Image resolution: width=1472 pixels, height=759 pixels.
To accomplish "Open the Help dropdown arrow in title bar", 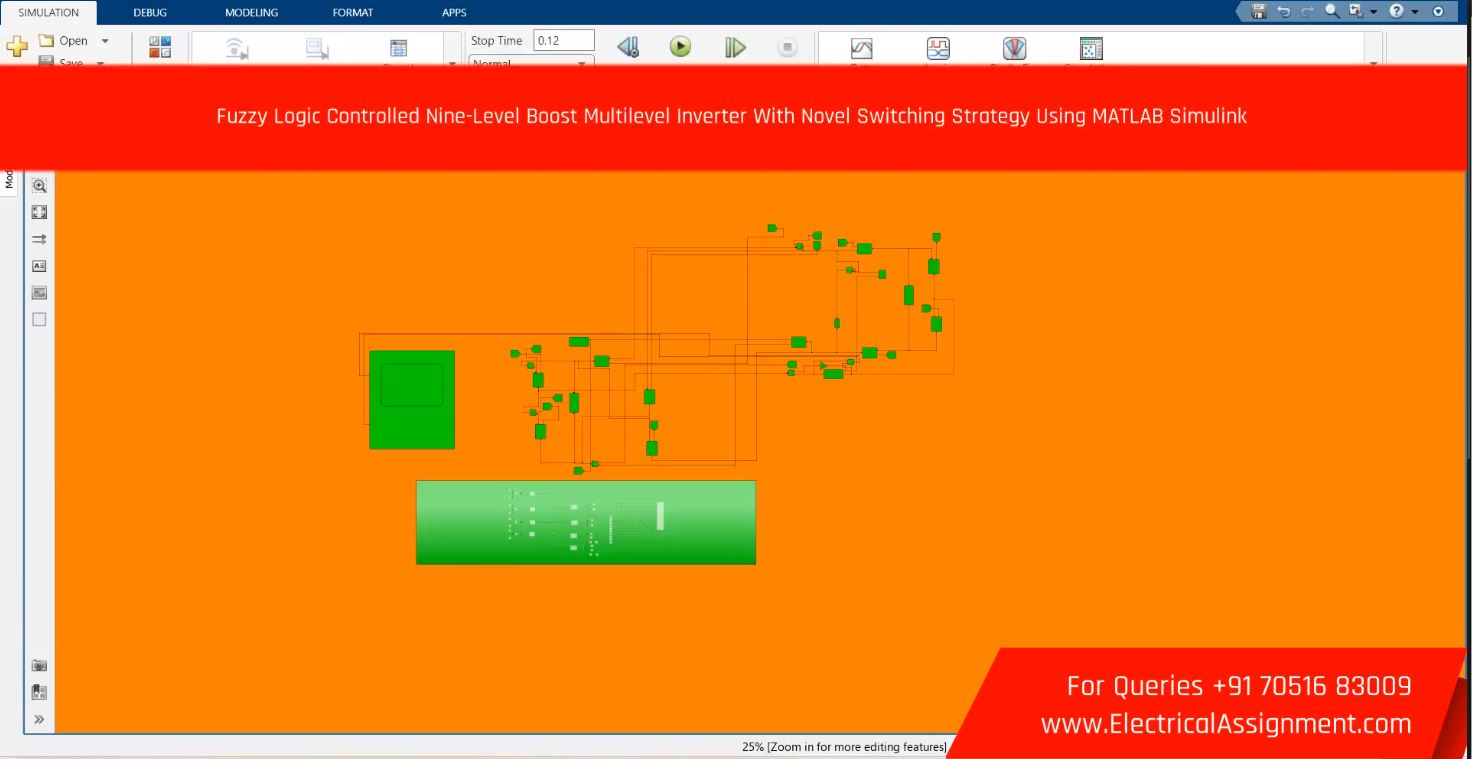I will (x=1415, y=12).
